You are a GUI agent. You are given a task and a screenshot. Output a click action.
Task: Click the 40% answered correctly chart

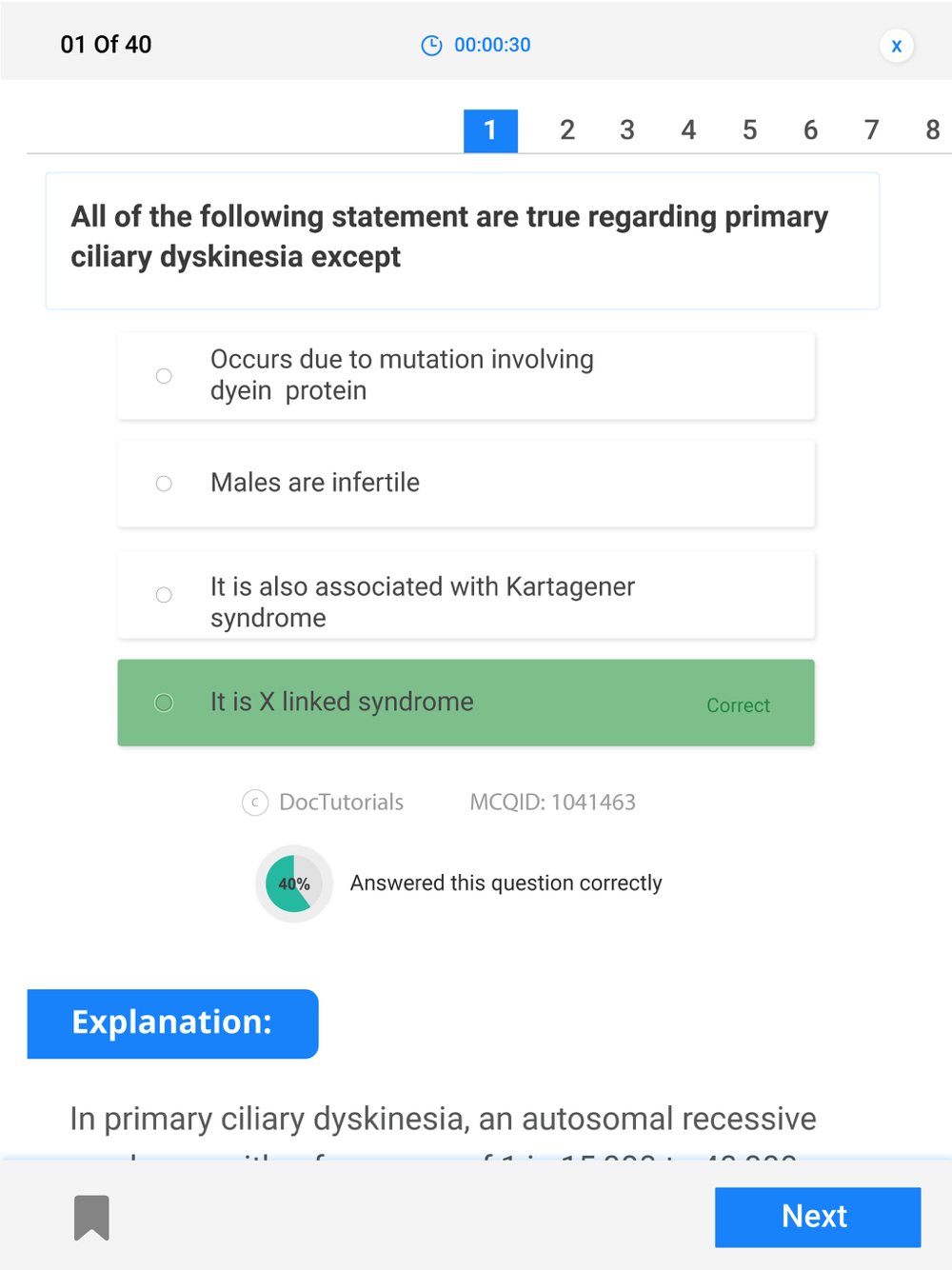[294, 883]
